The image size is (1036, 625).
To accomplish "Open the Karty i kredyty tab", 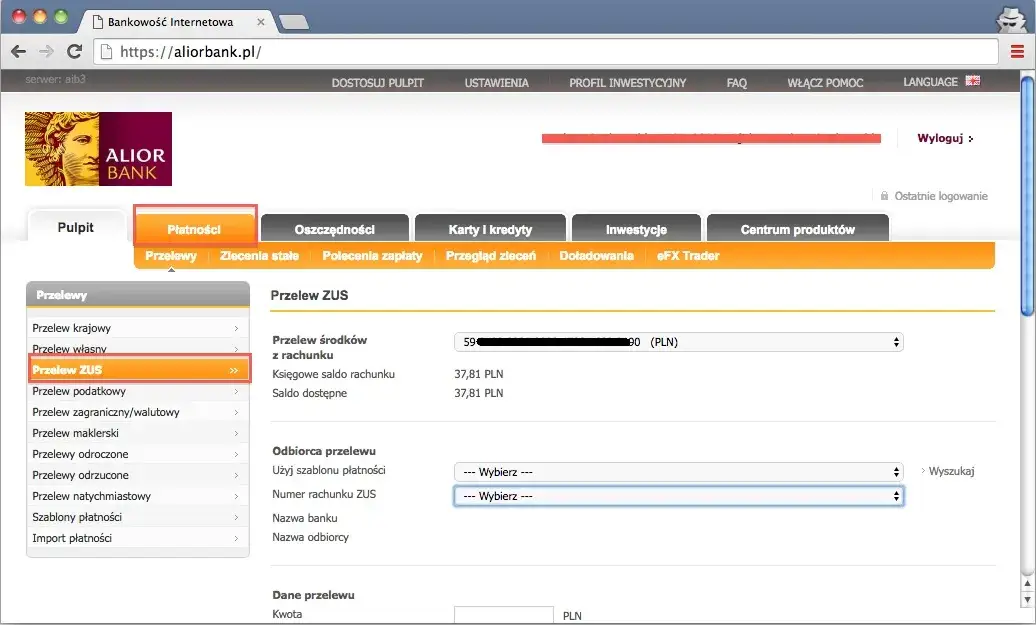I will pyautogui.click(x=490, y=230).
